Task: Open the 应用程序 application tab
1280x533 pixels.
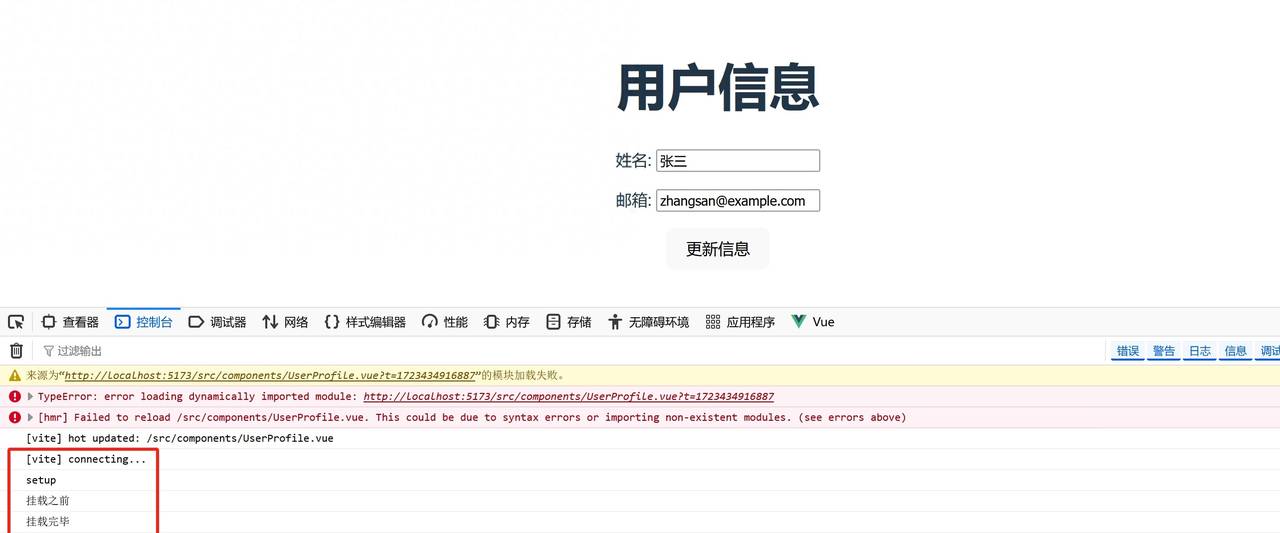Action: point(741,322)
